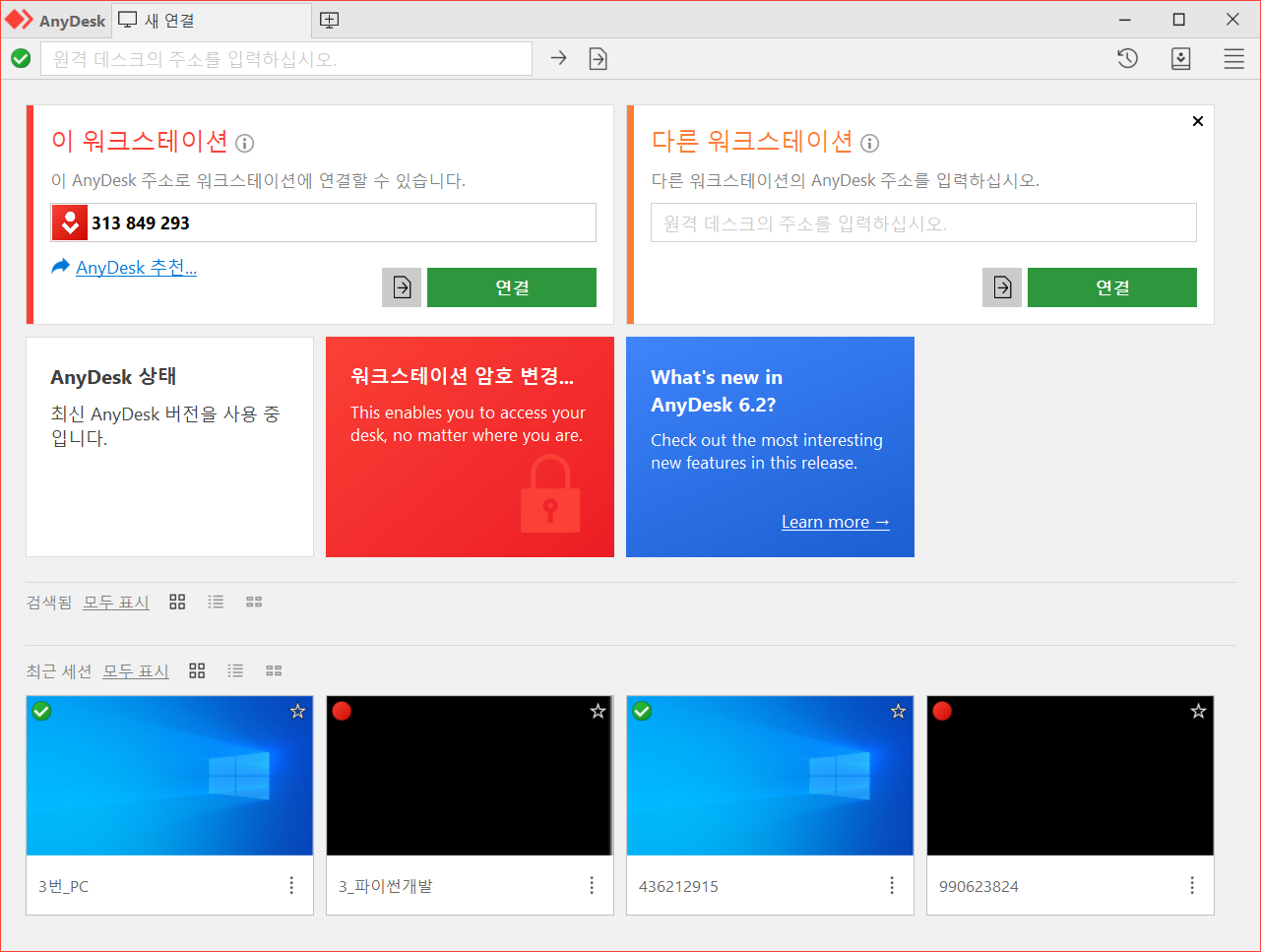Click file transfer button in 다른 워크스테이션 panel
Screen dimensions: 1261x952
click(x=1002, y=287)
